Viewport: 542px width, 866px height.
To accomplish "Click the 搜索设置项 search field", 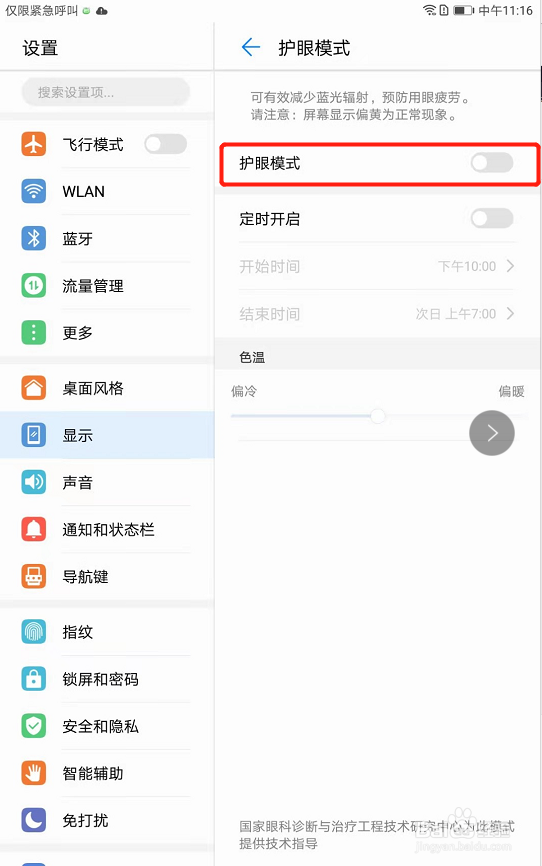I will click(x=106, y=92).
